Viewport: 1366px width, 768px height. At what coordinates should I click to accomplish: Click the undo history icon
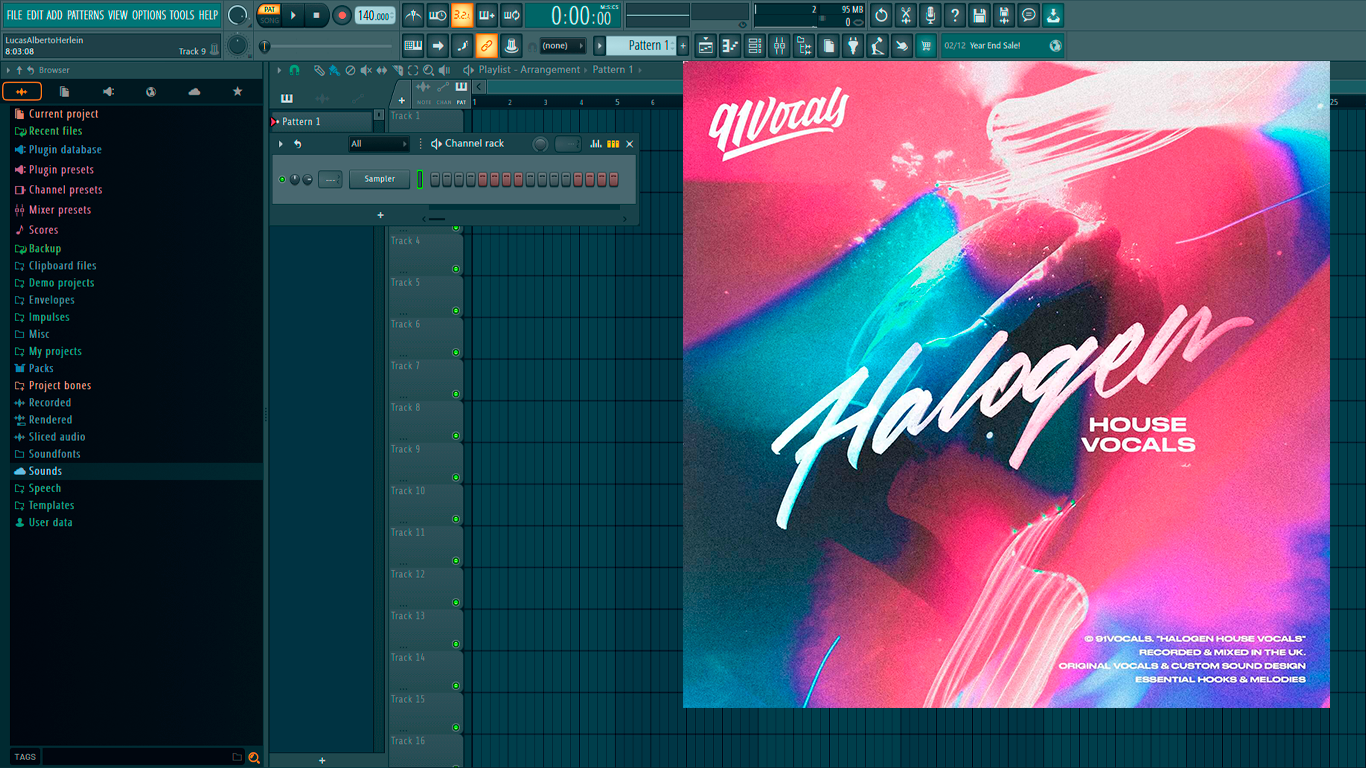pyautogui.click(x=881, y=15)
